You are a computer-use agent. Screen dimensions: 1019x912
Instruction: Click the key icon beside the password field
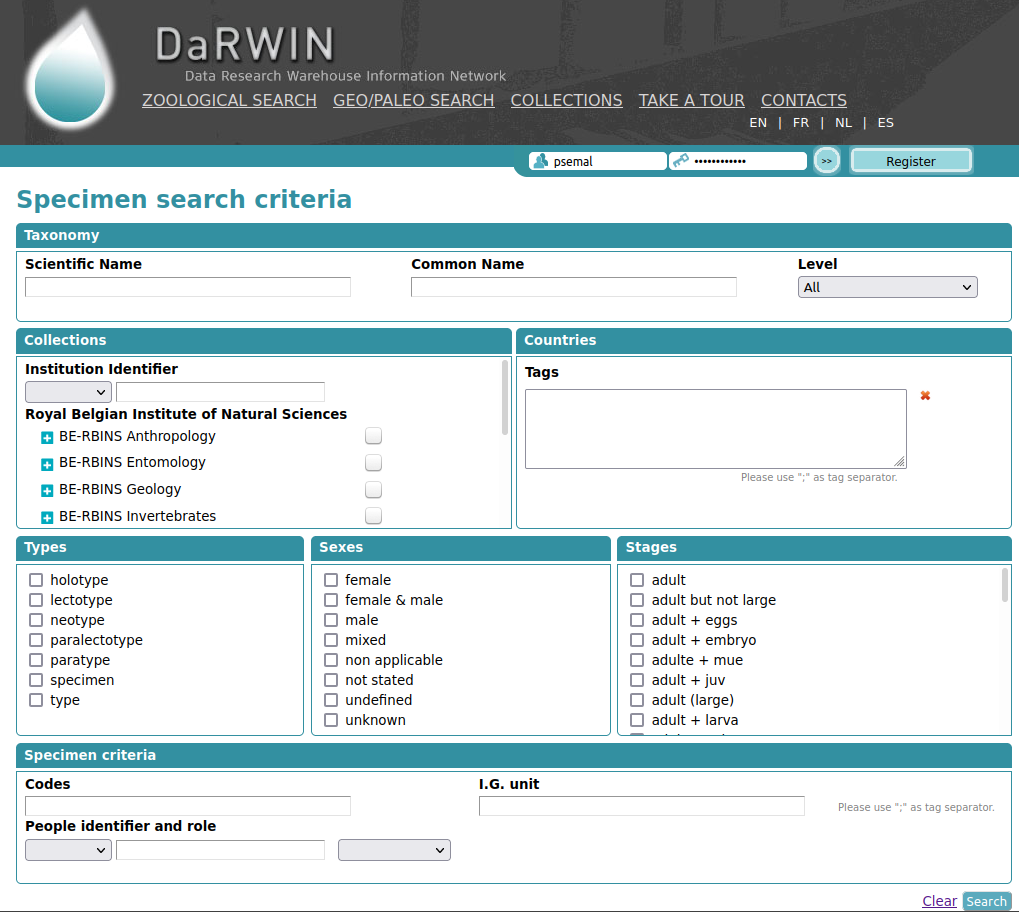(x=681, y=160)
